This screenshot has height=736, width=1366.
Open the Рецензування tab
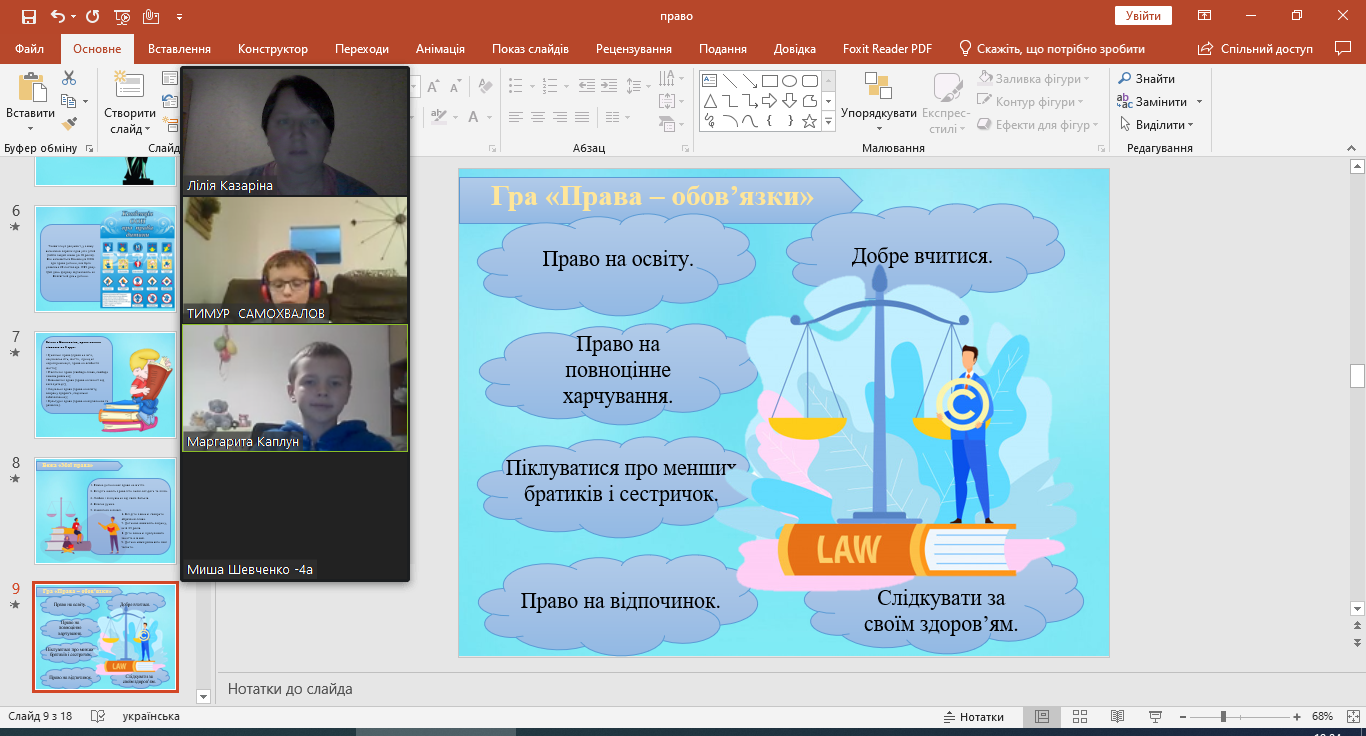[634, 49]
